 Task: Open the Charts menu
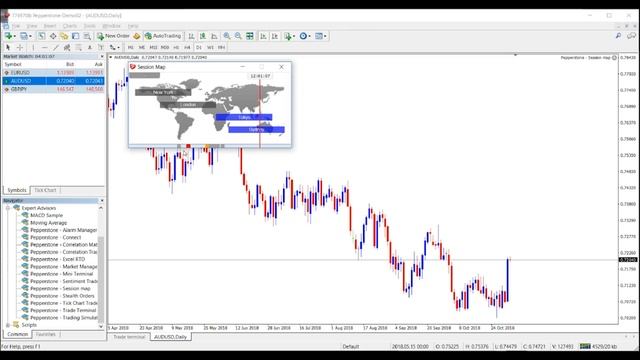[x=69, y=26]
